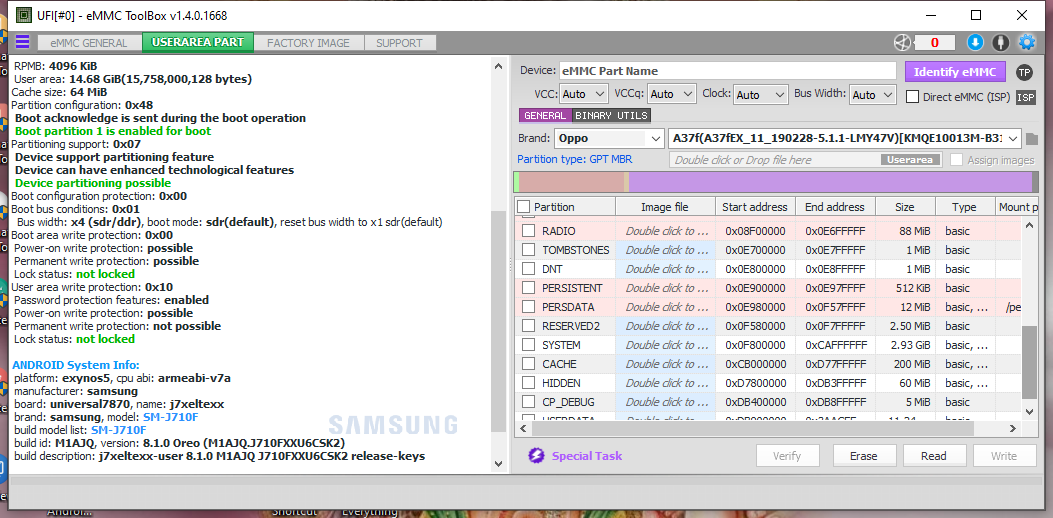Switch to eMMC GENERAL tab
Image resolution: width=1053 pixels, height=518 pixels.
tap(89, 43)
